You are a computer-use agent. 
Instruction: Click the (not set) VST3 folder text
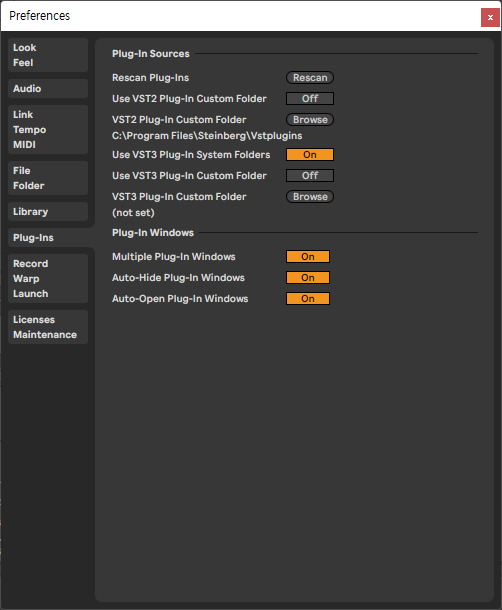click(x=133, y=213)
